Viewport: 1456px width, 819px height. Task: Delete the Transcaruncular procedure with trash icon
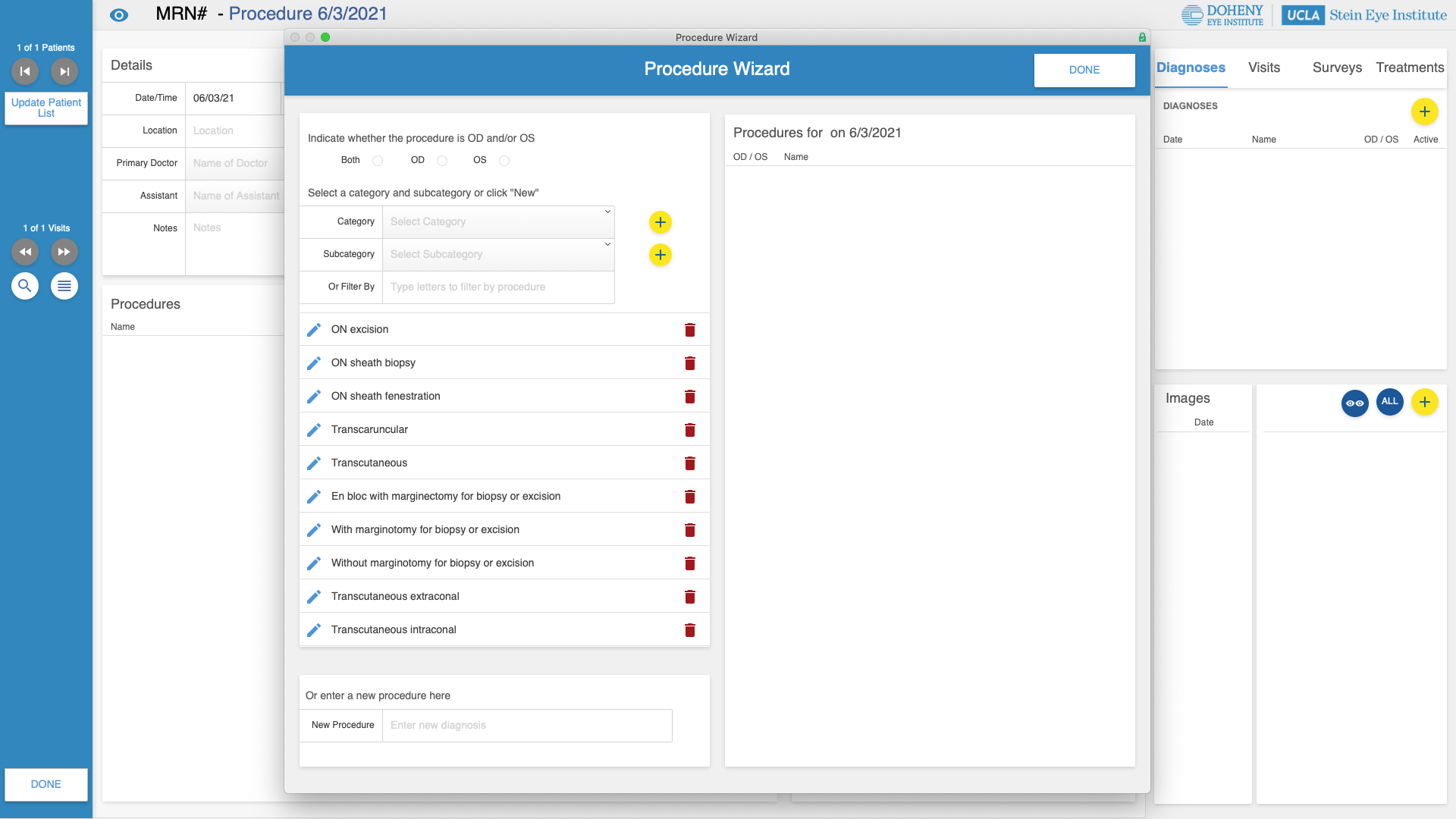coord(690,430)
